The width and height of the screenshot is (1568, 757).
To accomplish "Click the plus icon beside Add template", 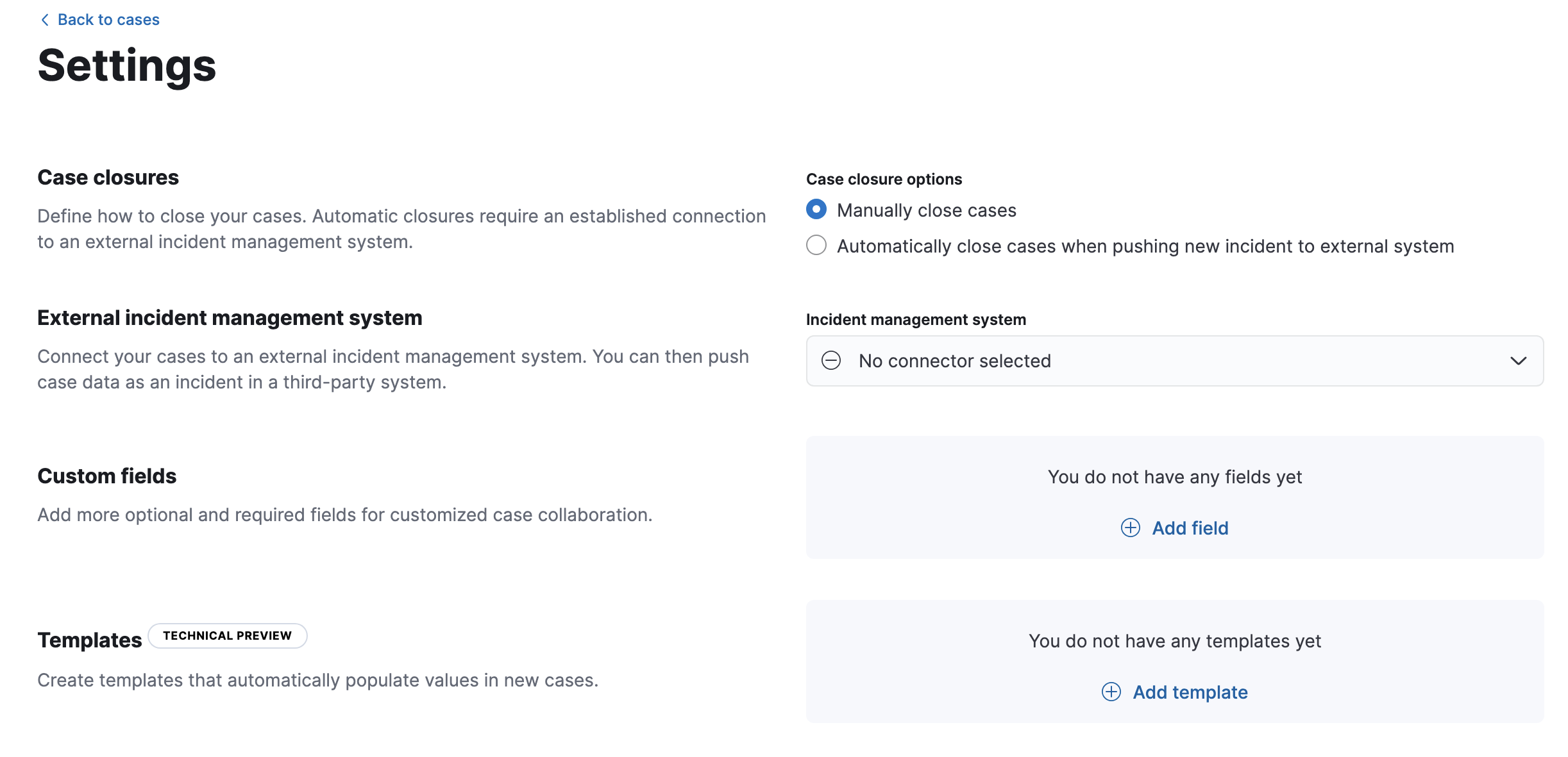I will click(1111, 692).
